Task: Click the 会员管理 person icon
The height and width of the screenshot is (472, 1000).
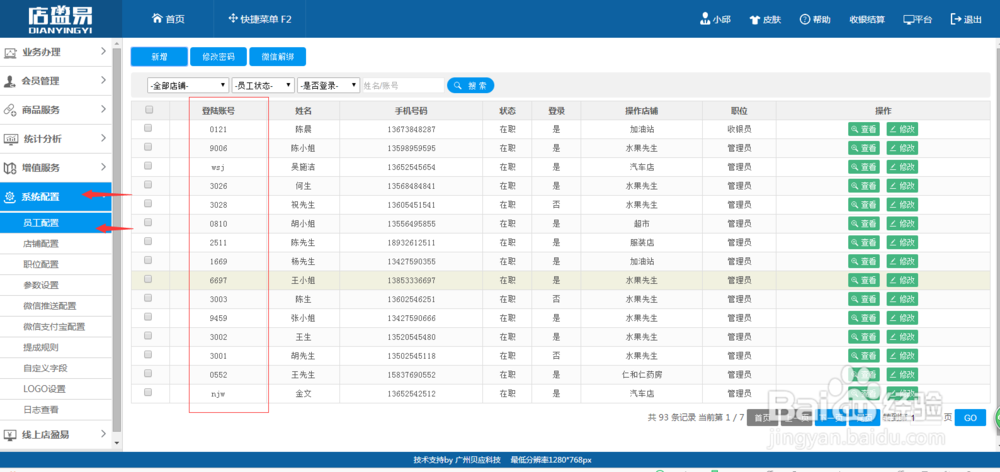Action: (x=10, y=82)
